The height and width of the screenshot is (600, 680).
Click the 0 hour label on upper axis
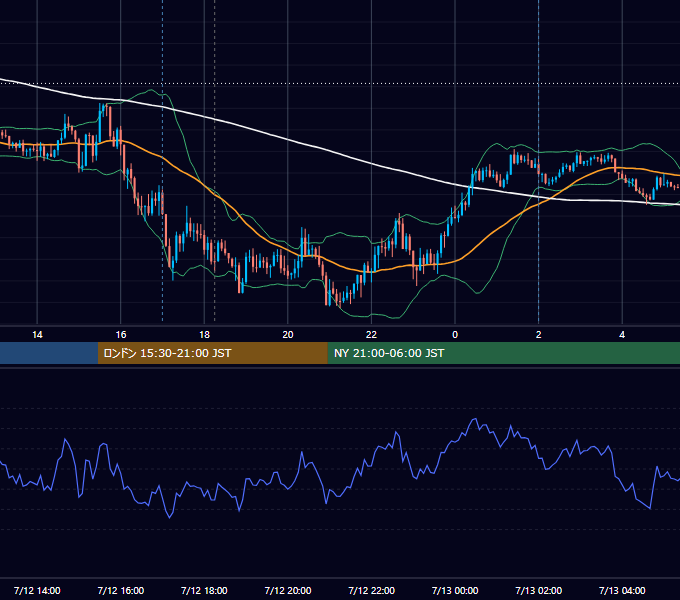(455, 335)
